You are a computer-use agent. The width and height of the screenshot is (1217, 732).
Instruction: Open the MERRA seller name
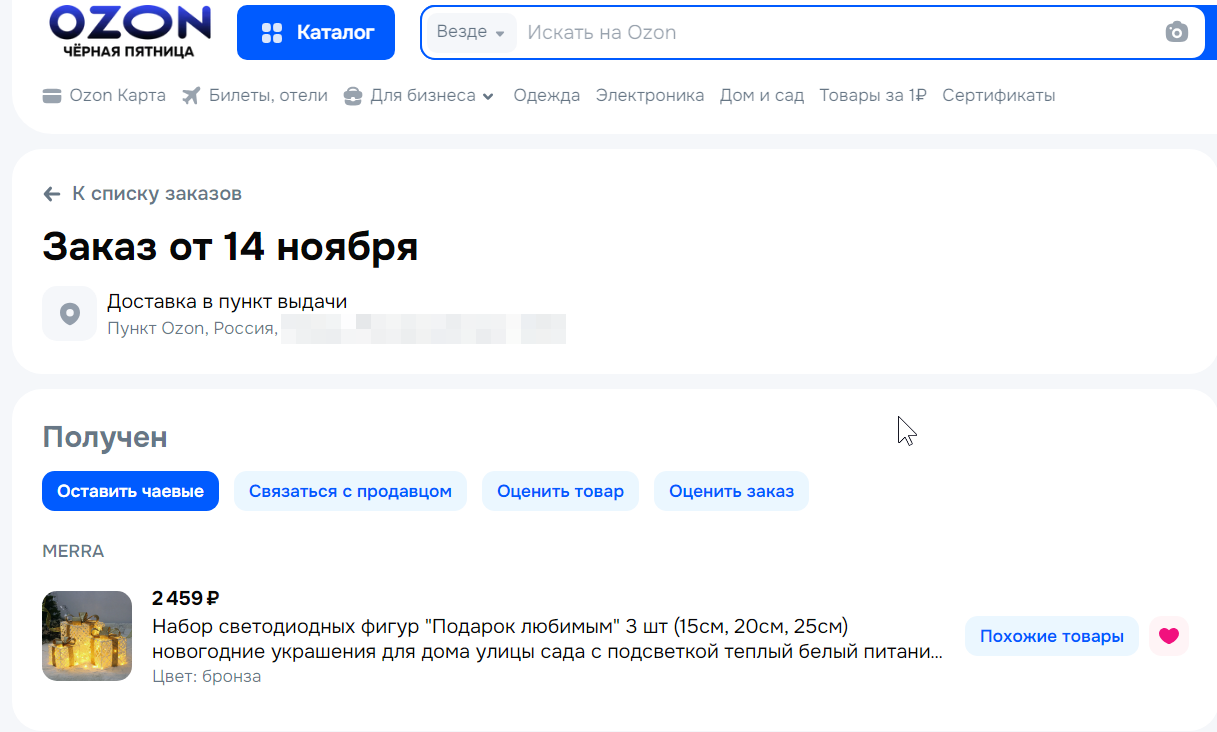coord(73,552)
